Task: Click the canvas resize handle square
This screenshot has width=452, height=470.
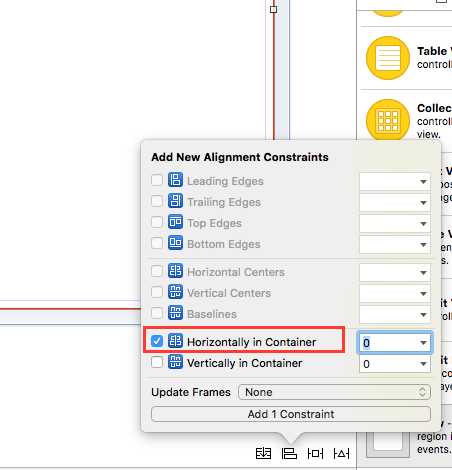Action: (273, 9)
